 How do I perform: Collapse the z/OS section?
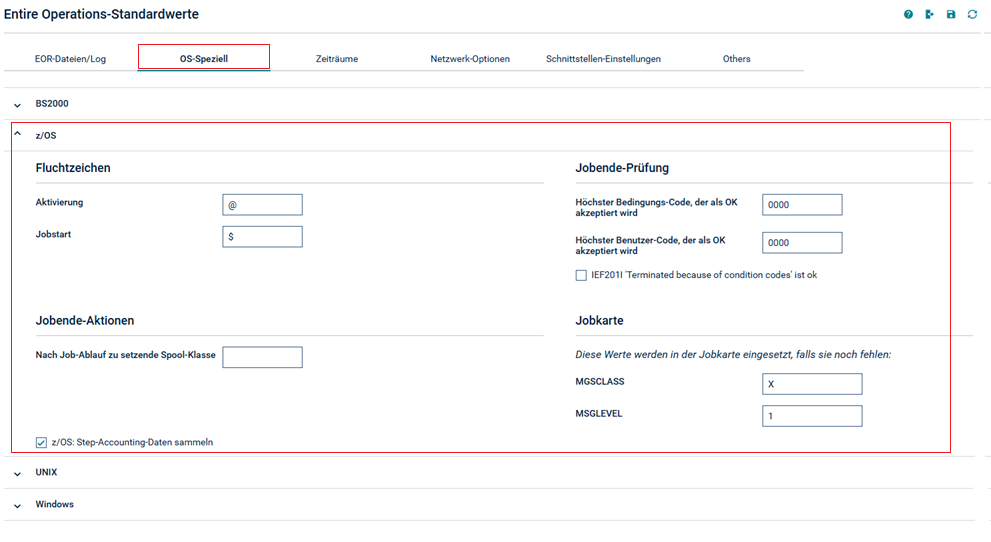pos(18,134)
